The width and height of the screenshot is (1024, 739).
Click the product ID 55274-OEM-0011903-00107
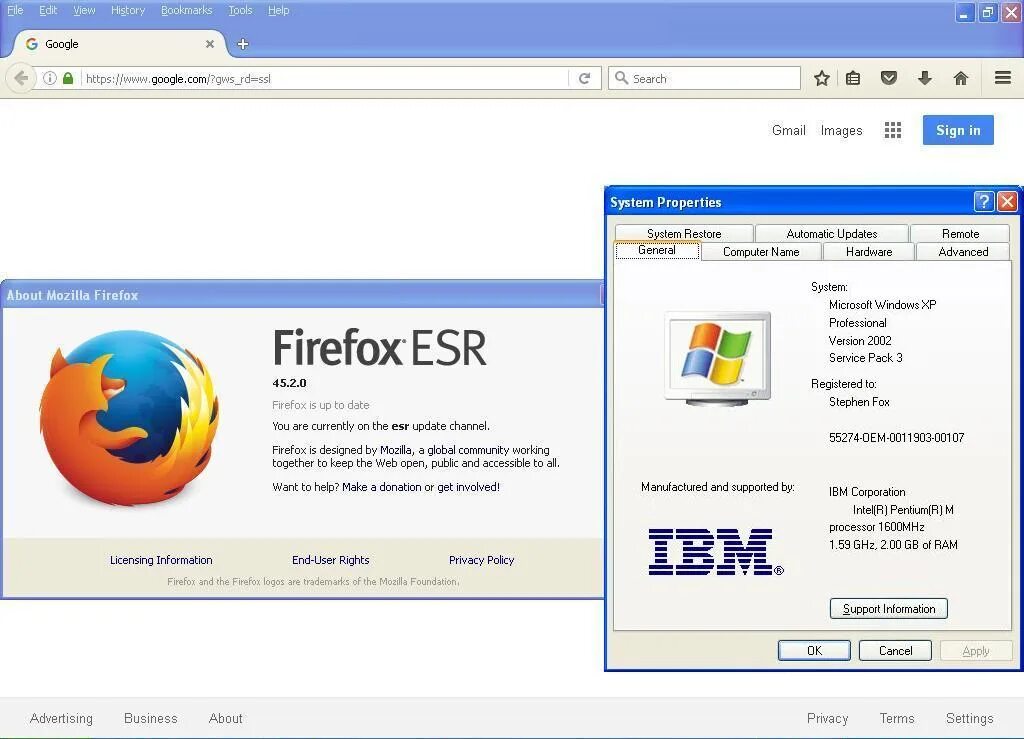click(x=896, y=437)
